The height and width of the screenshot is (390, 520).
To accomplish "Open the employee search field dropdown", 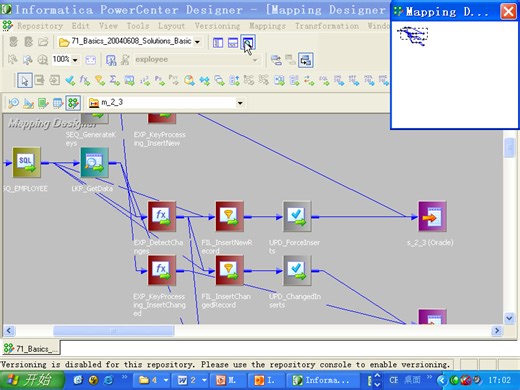I will pyautogui.click(x=255, y=60).
